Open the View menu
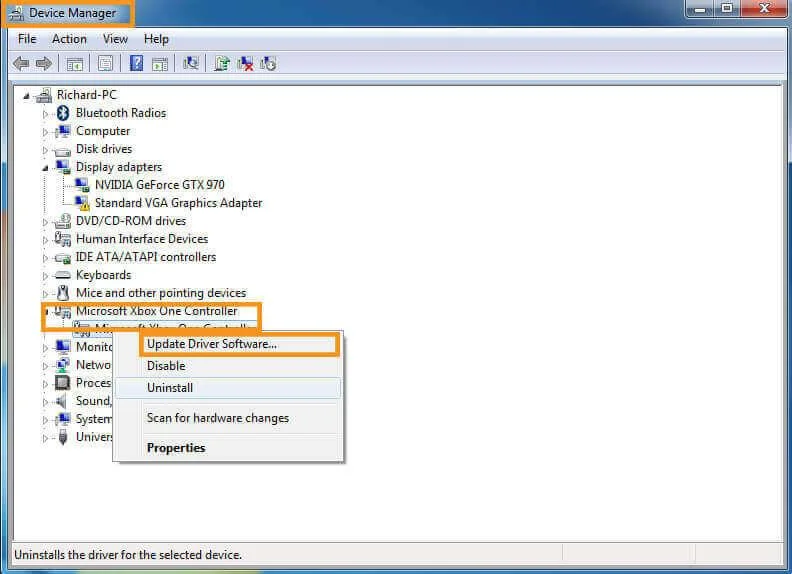The image size is (792, 574). click(x=115, y=39)
